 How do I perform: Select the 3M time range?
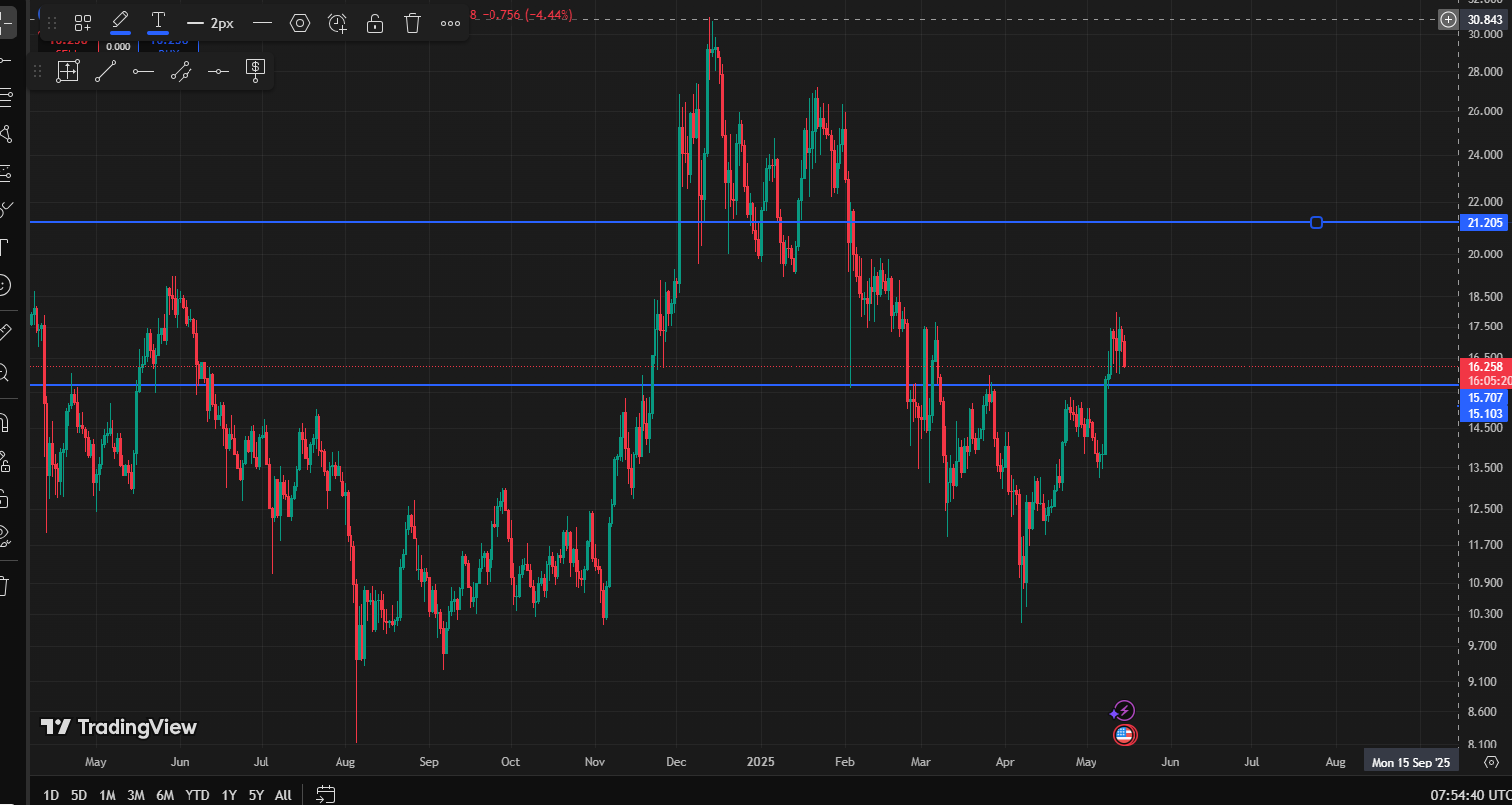136,795
